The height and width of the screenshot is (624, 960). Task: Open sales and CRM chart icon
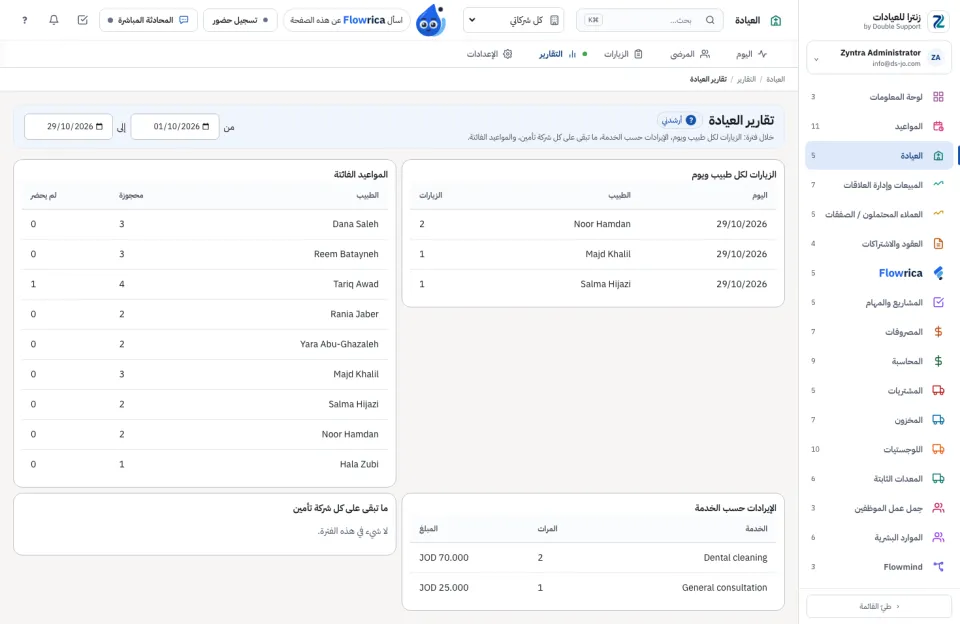coord(938,184)
